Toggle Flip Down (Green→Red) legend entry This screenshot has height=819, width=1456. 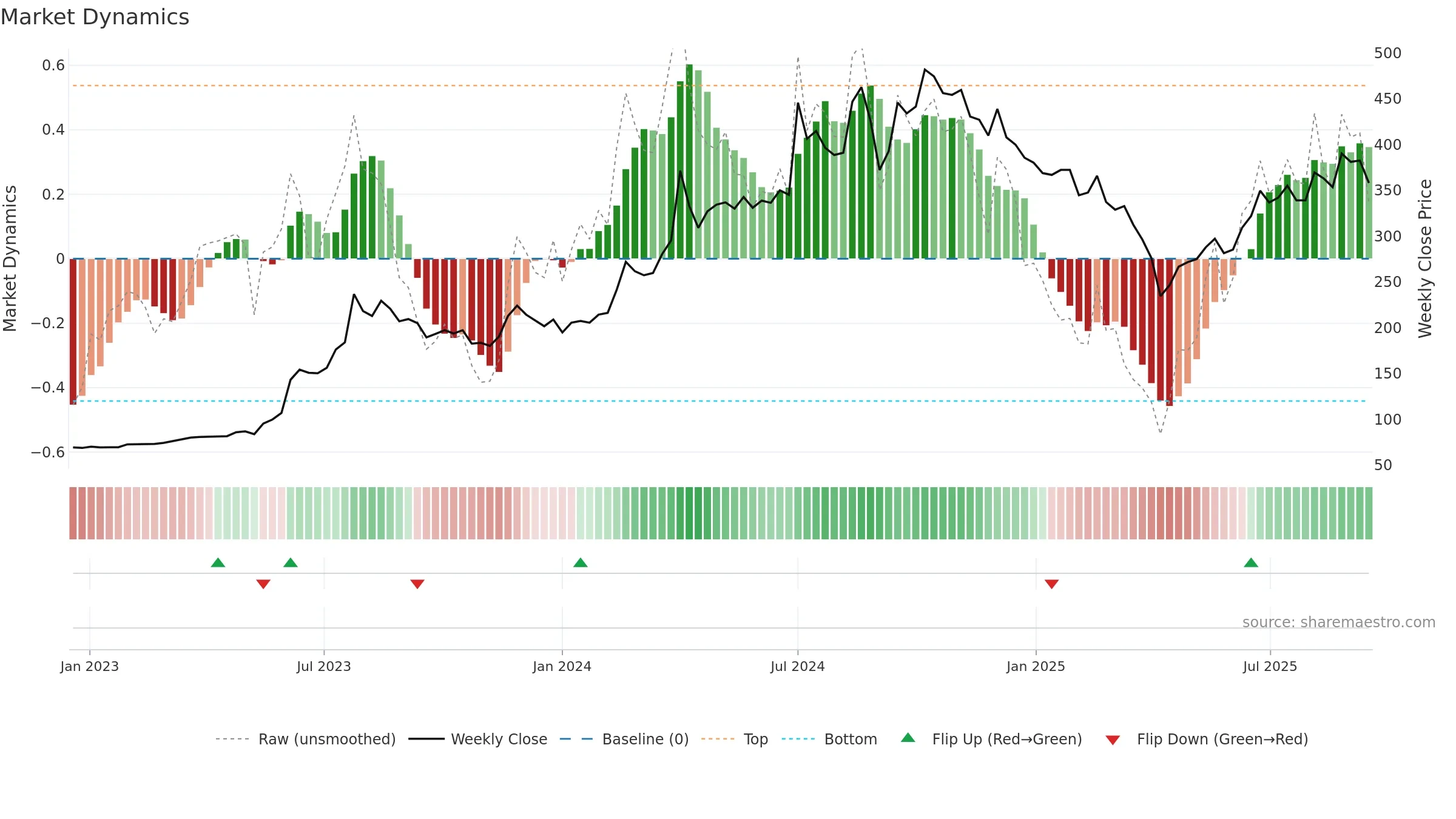1206,739
